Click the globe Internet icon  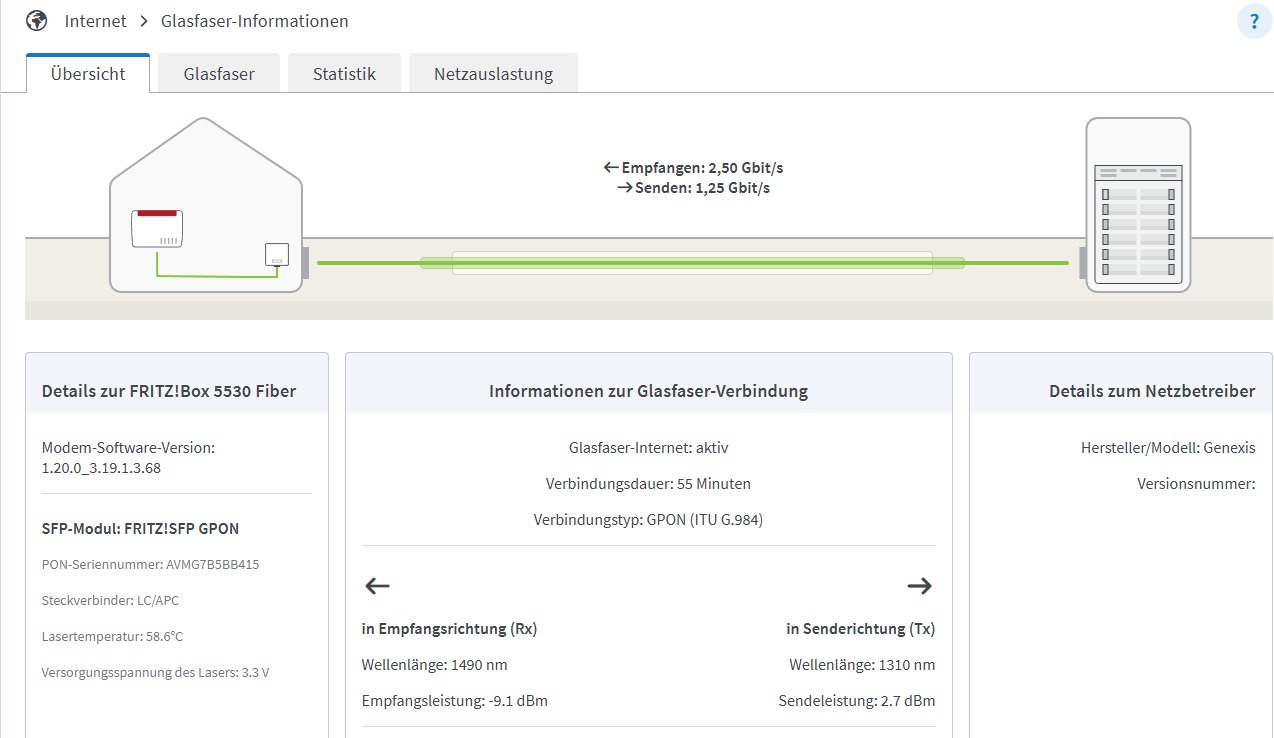[37, 20]
